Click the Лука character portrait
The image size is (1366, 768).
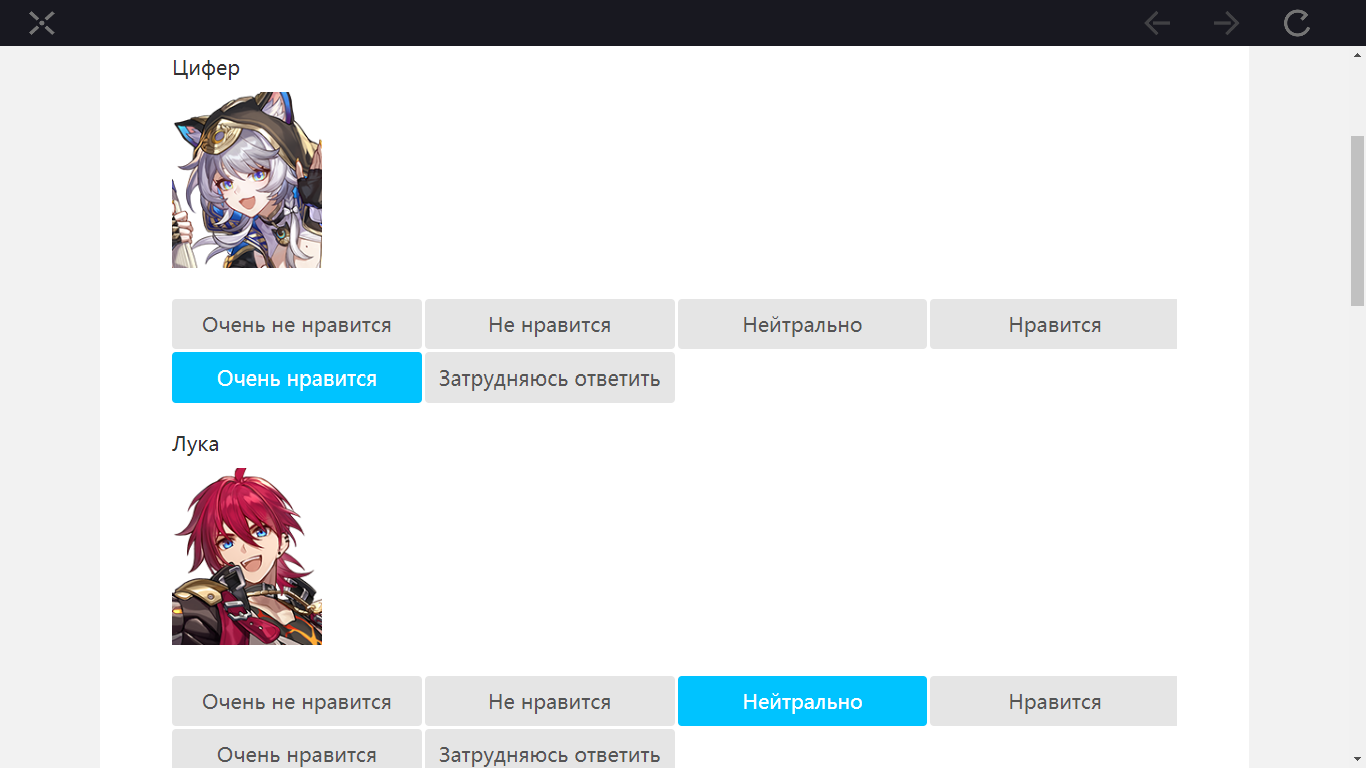[x=247, y=556]
